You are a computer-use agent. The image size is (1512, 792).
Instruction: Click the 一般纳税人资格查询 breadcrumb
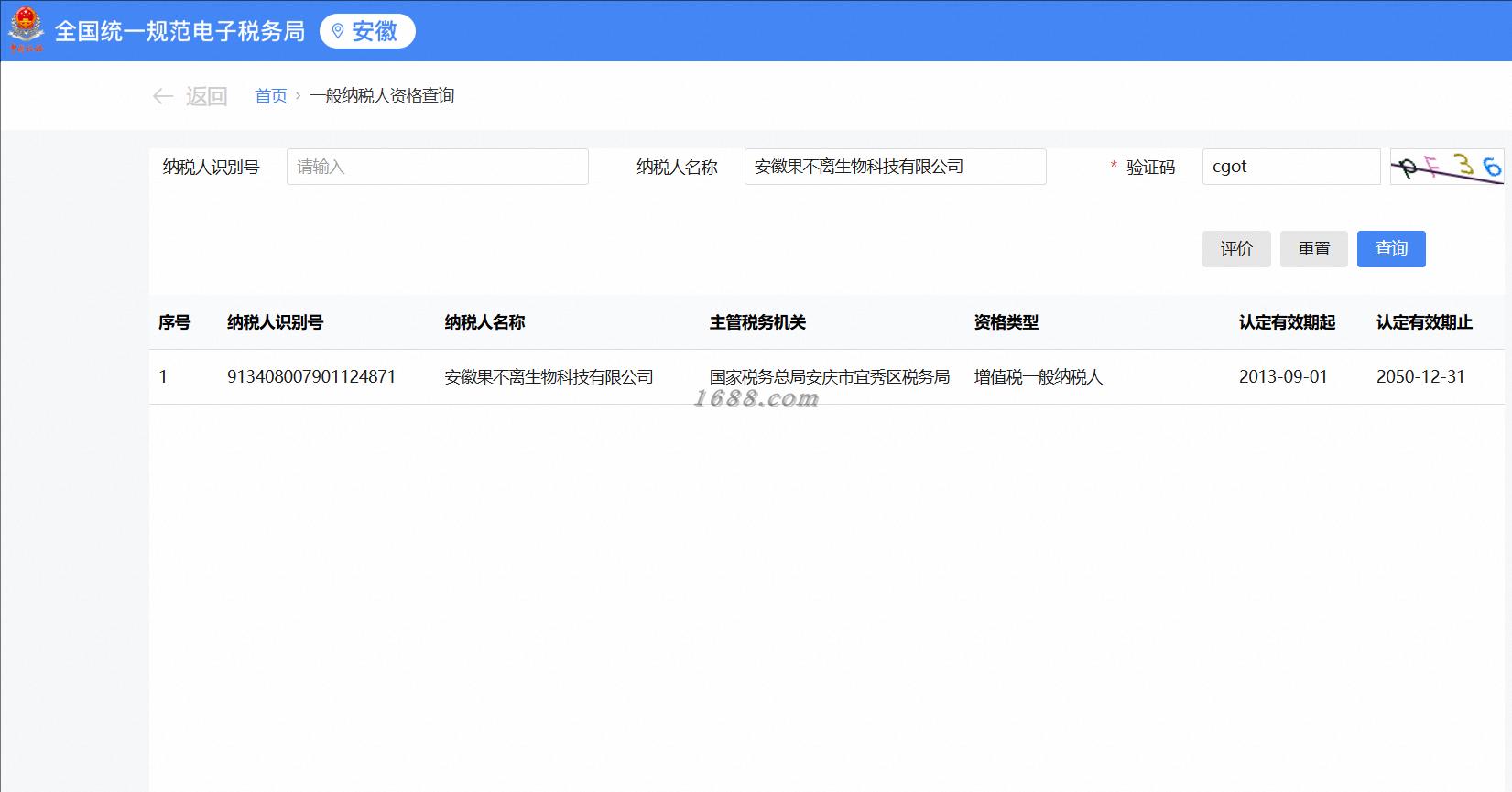click(x=382, y=96)
